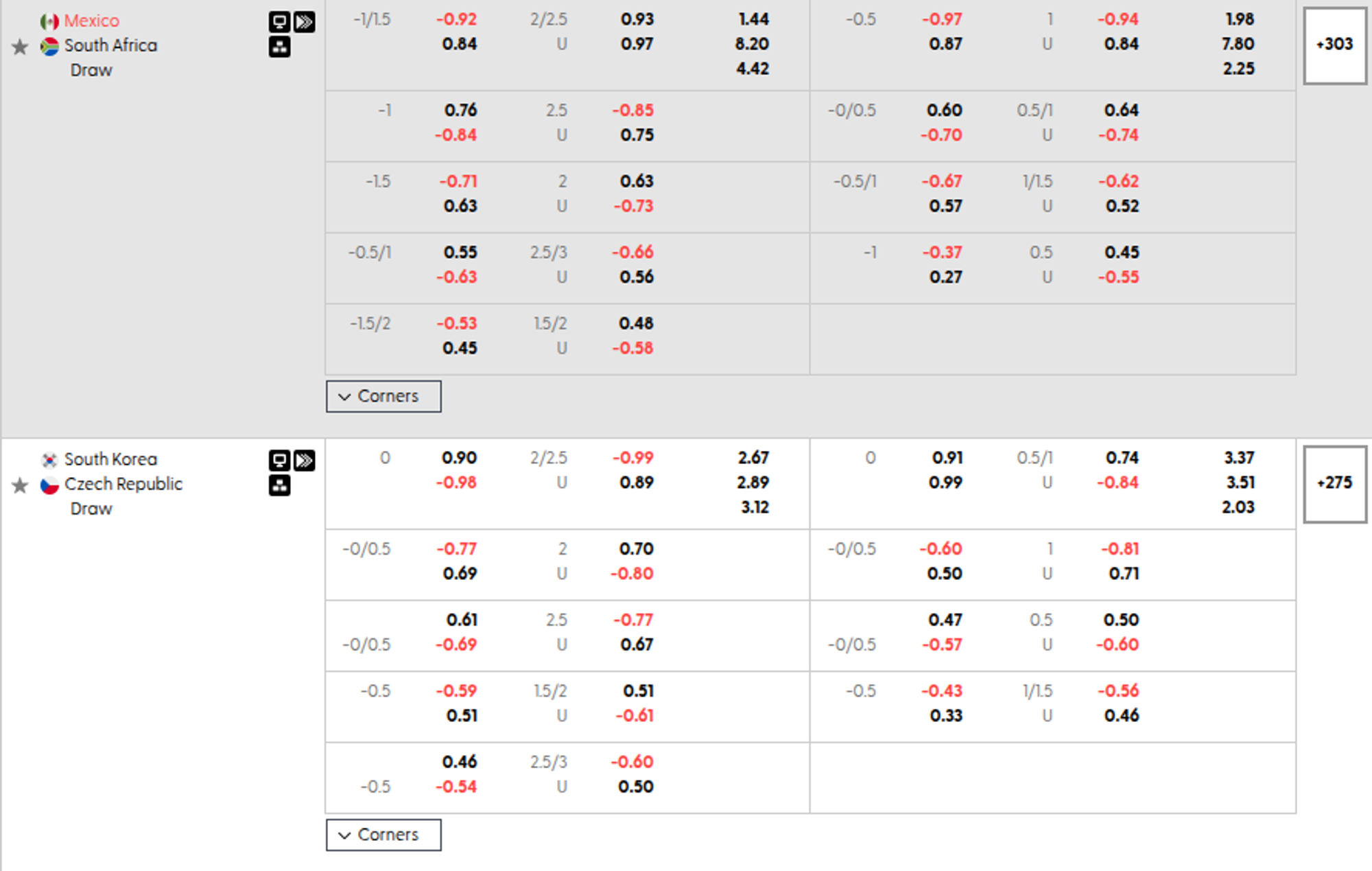Expand Corners under the Mexico match
Viewport: 1372px width, 871px height.
[383, 396]
